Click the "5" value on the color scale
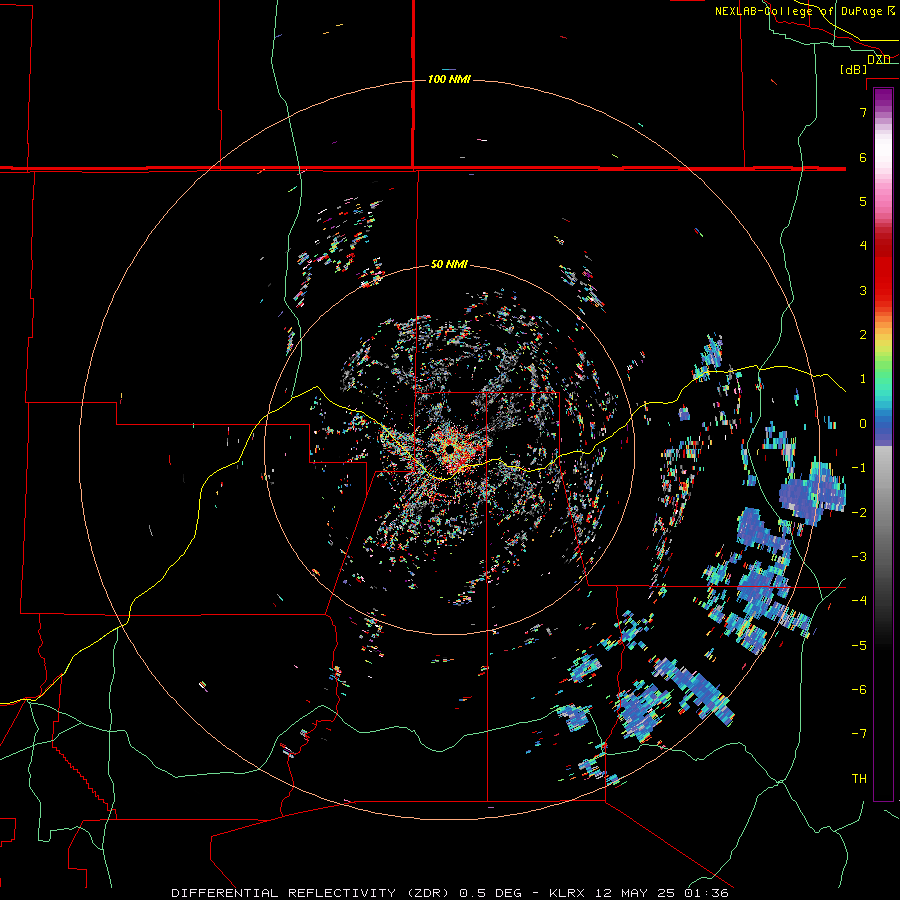Image resolution: width=900 pixels, height=900 pixels. coord(863,201)
